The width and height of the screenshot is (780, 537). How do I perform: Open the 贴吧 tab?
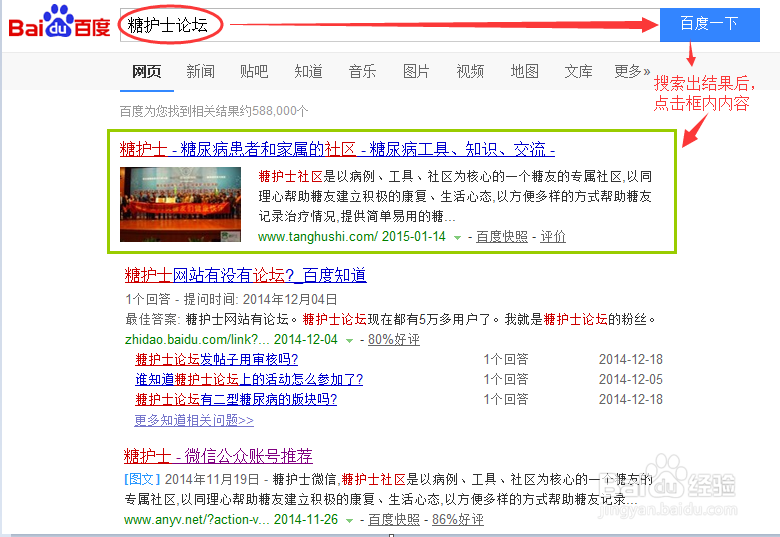[254, 72]
